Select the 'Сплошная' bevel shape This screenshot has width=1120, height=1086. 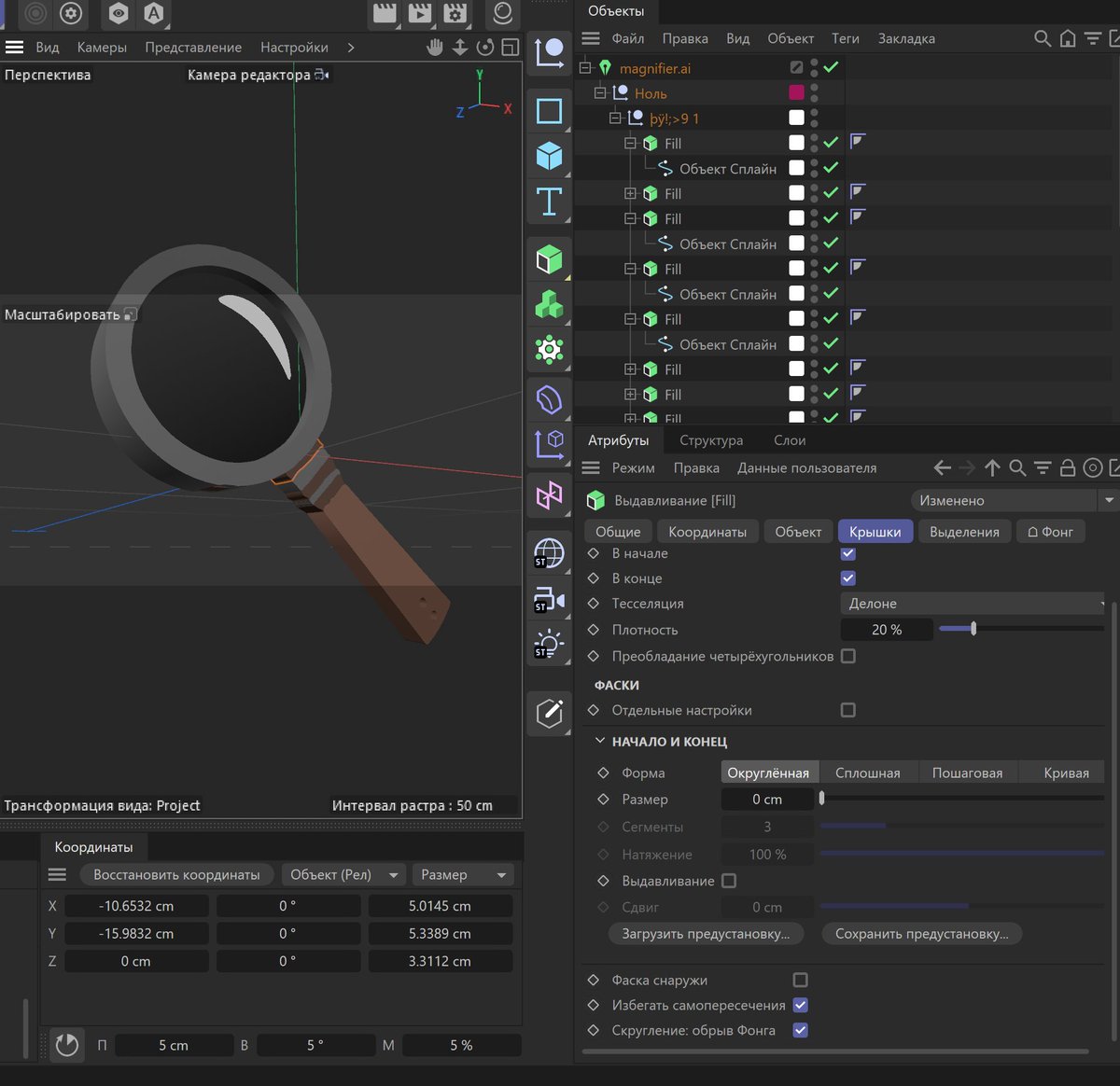(868, 773)
